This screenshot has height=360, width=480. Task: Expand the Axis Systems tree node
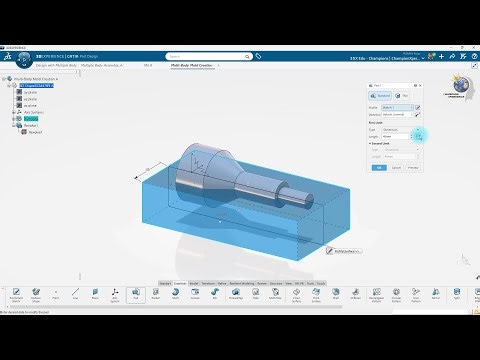[14, 112]
